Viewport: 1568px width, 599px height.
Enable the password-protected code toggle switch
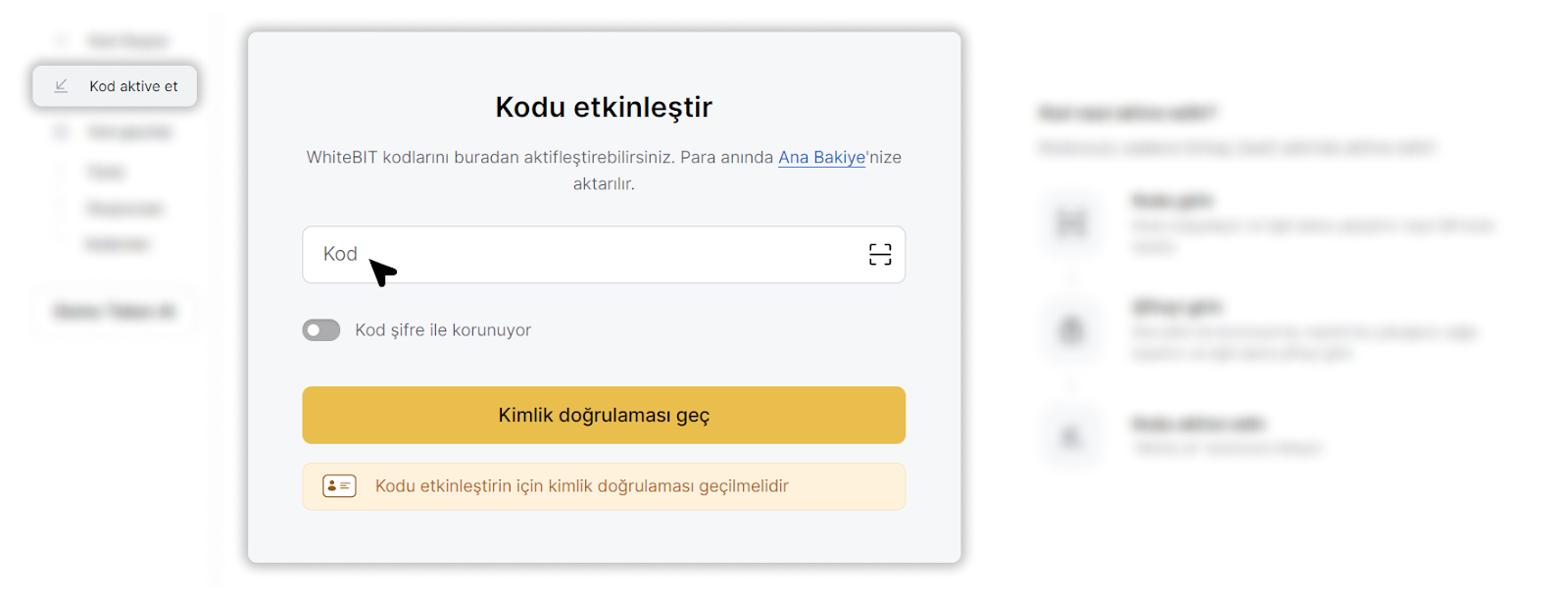click(321, 330)
